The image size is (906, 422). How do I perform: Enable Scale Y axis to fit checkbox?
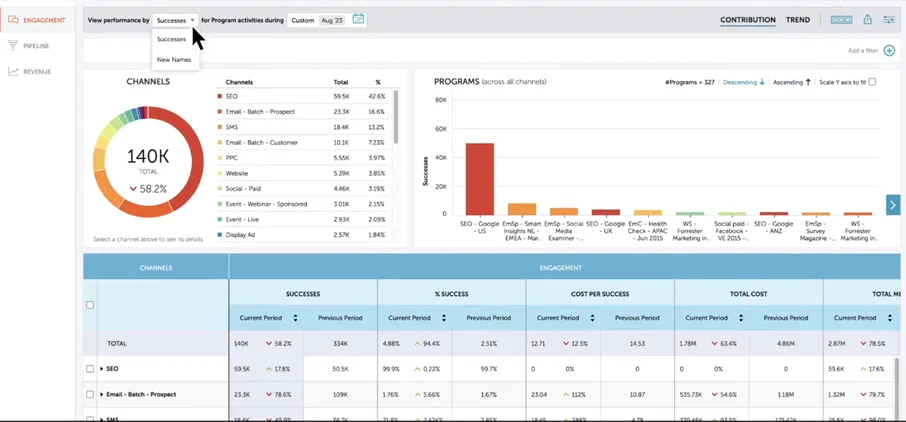[x=872, y=82]
